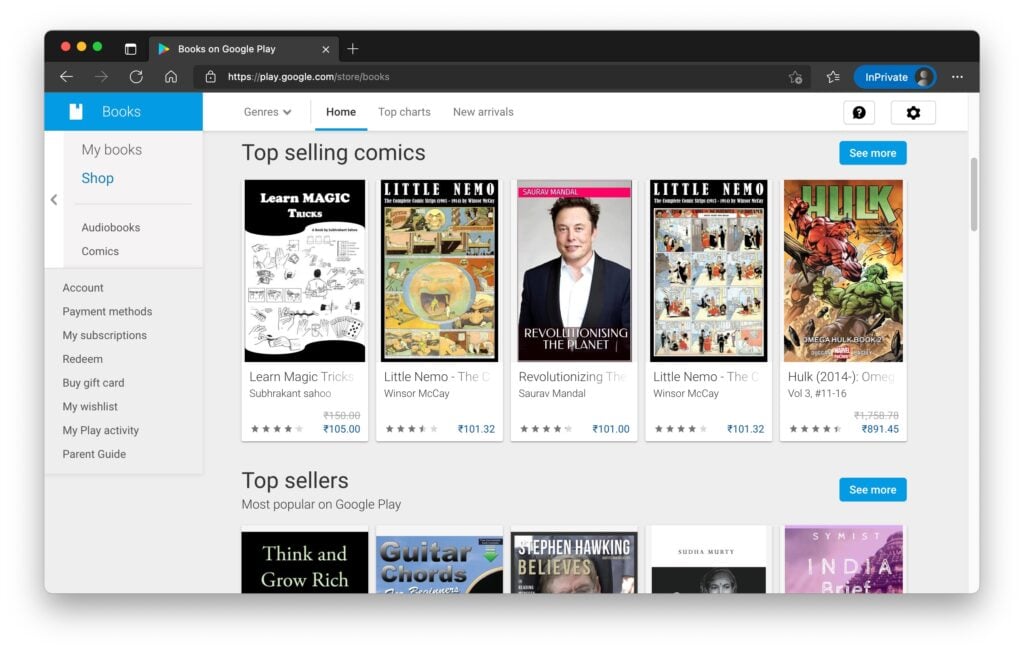Image resolution: width=1024 pixels, height=652 pixels.
Task: Click the URL address bar
Action: click(x=503, y=77)
